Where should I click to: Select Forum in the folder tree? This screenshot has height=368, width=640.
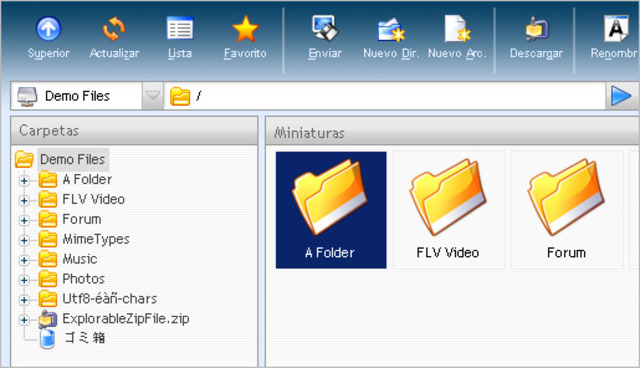(x=82, y=219)
